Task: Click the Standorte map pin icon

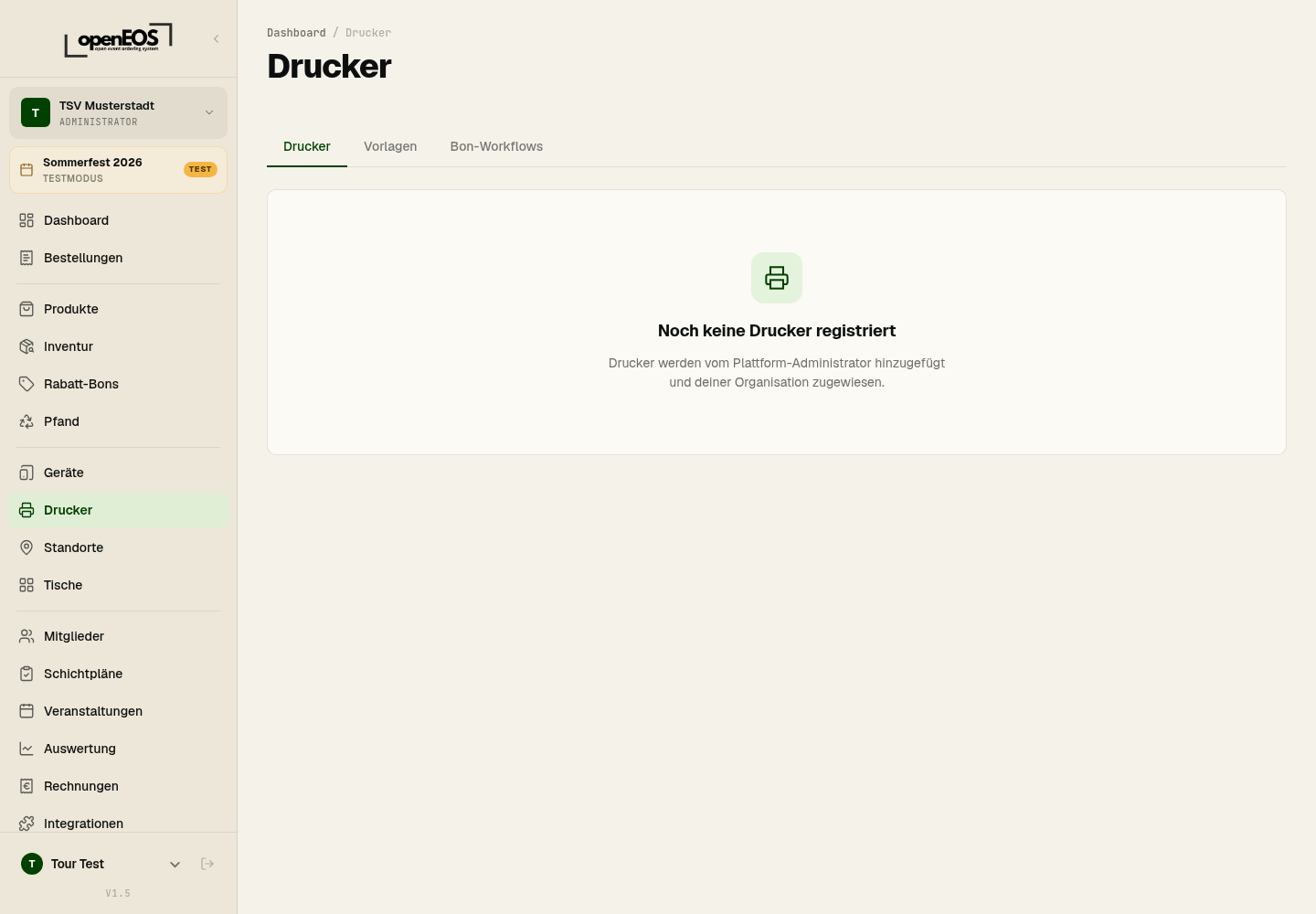Action: (27, 547)
